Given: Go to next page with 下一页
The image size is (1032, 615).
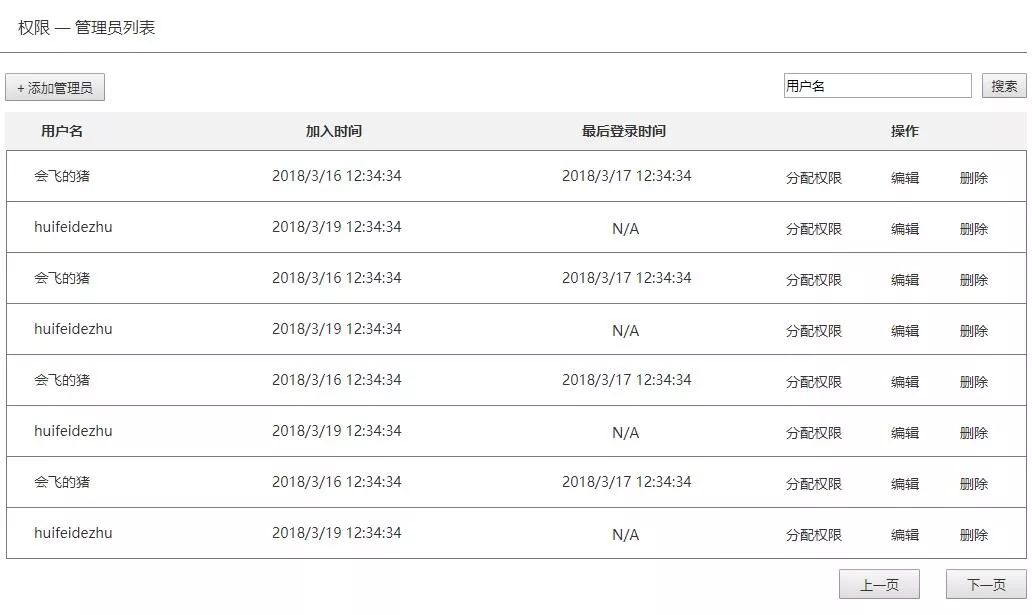Looking at the screenshot, I should point(986,585).
